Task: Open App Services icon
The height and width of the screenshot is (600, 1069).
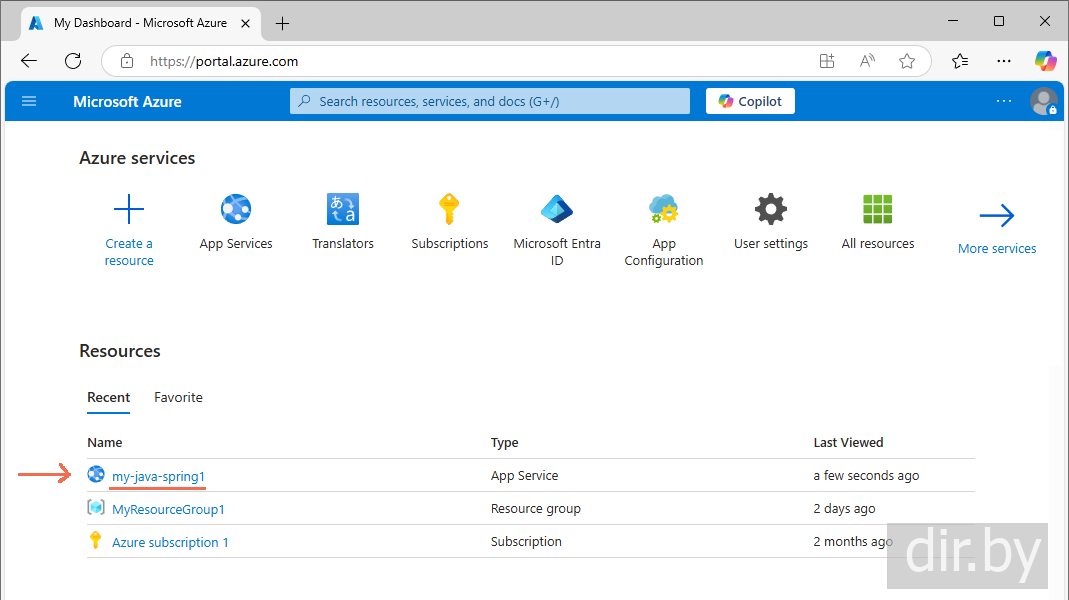Action: tap(236, 210)
